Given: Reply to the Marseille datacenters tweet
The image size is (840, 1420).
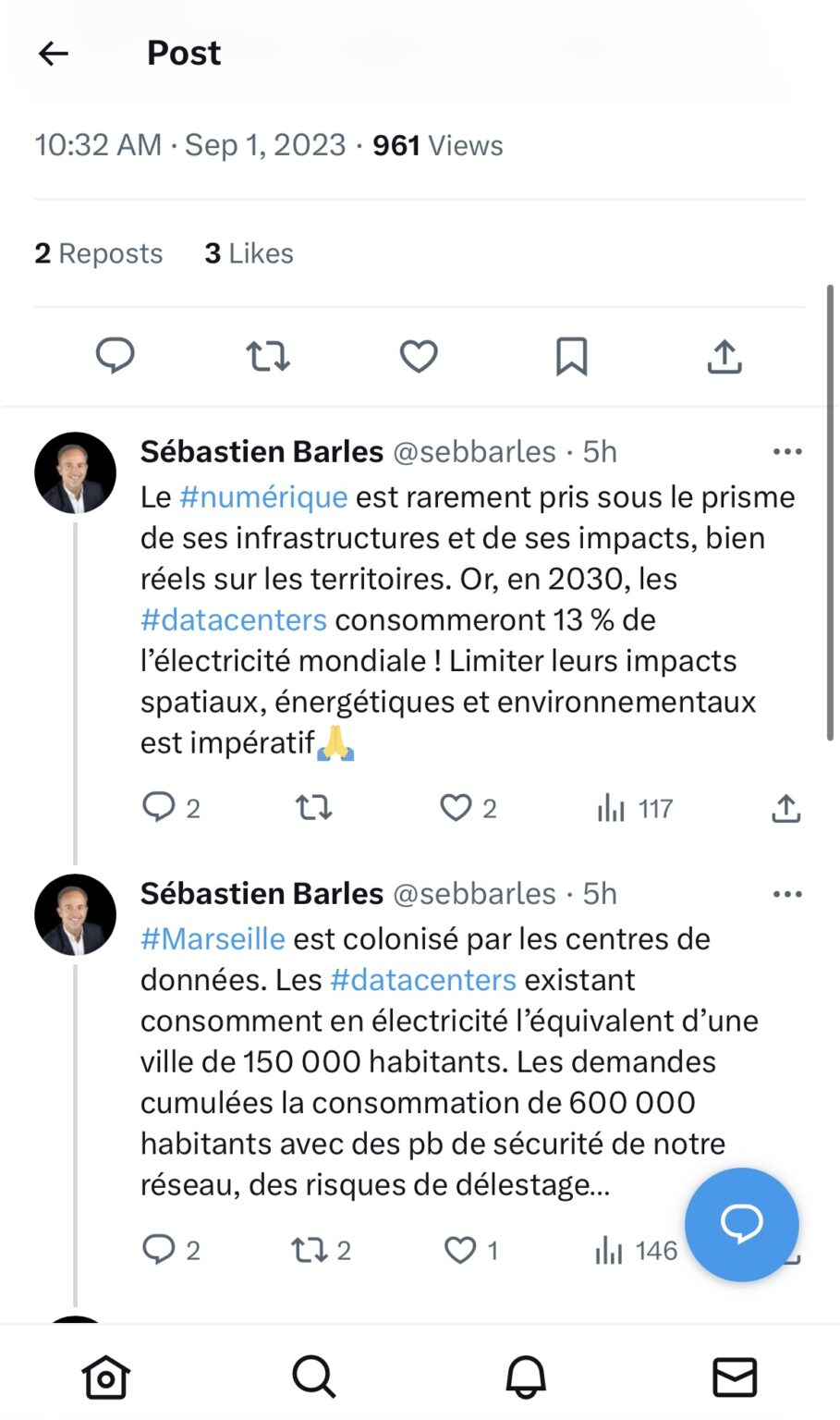Looking at the screenshot, I should point(157,1250).
